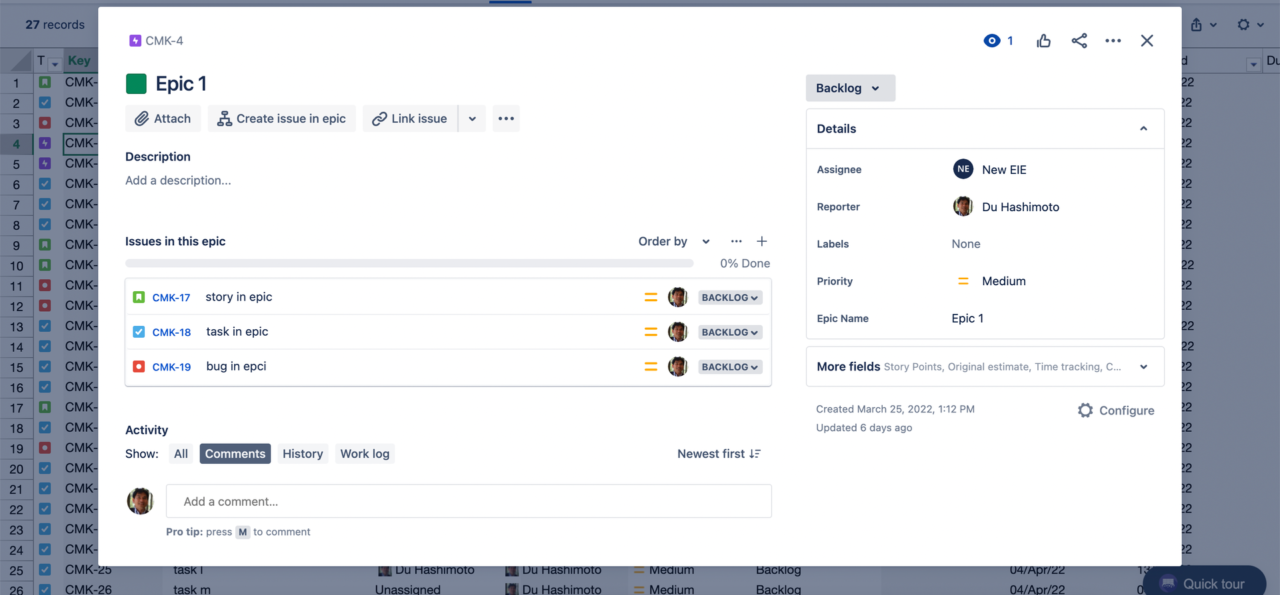The width and height of the screenshot is (1280, 595).
Task: Attach a file with the paperclip icon
Action: tap(162, 118)
